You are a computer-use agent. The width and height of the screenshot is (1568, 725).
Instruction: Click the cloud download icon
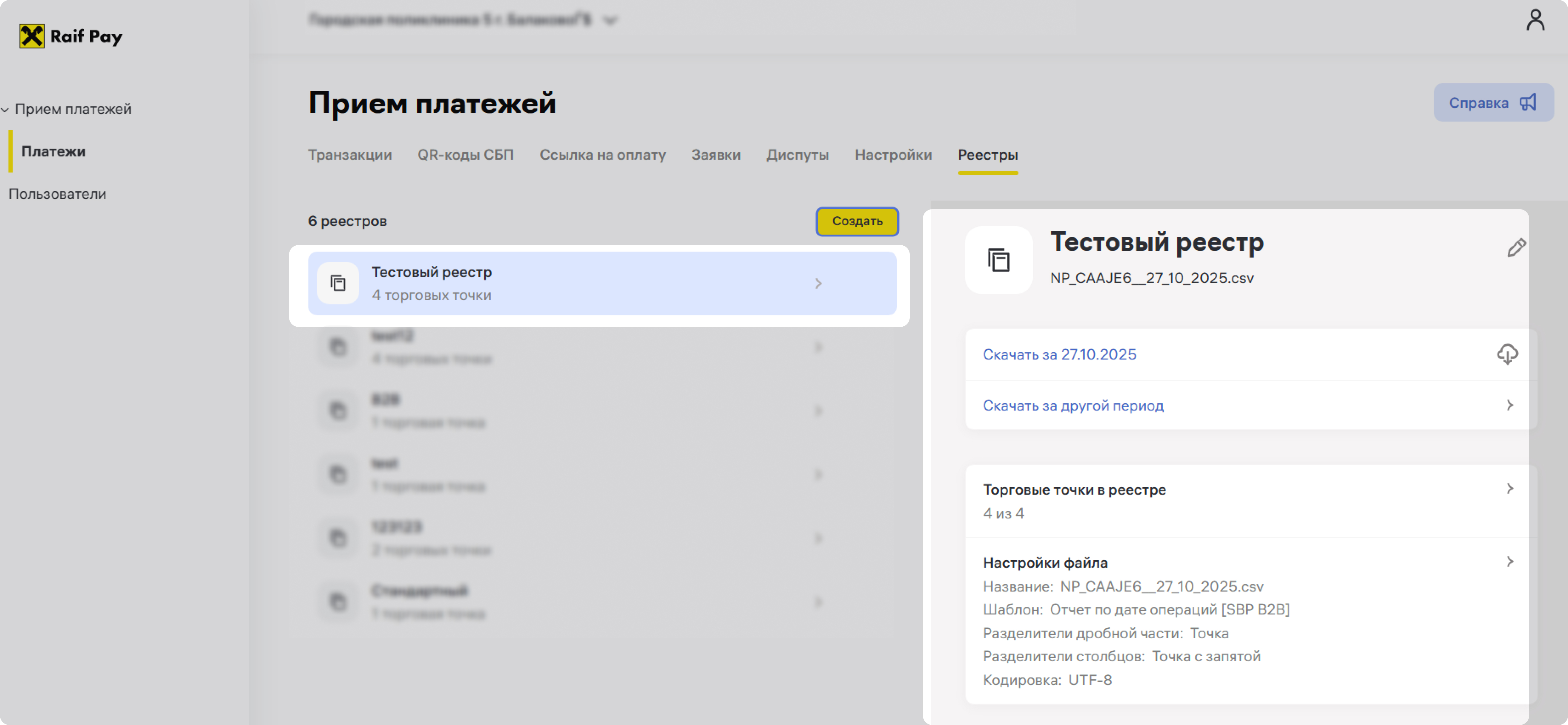(x=1507, y=354)
